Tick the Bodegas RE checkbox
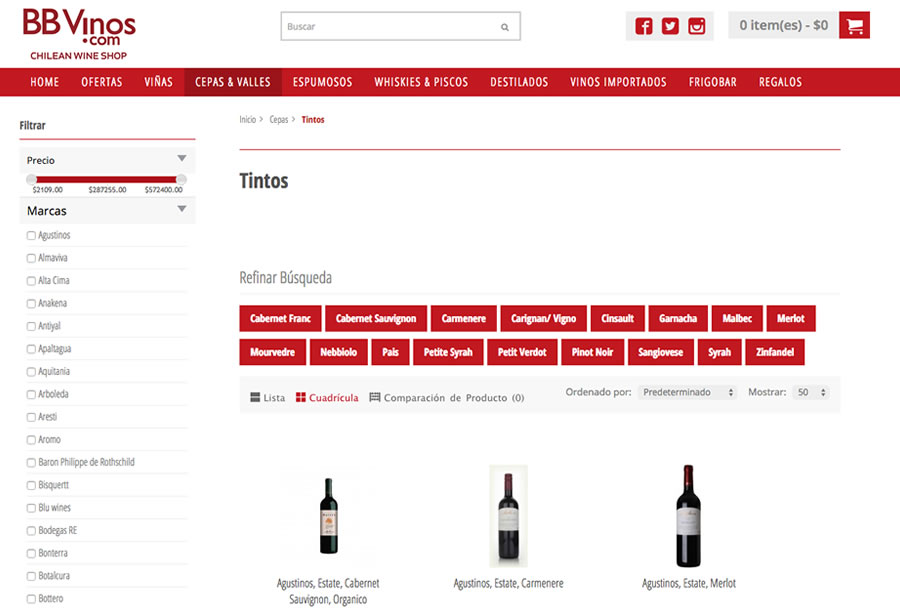The height and width of the screenshot is (608, 900). 31,531
